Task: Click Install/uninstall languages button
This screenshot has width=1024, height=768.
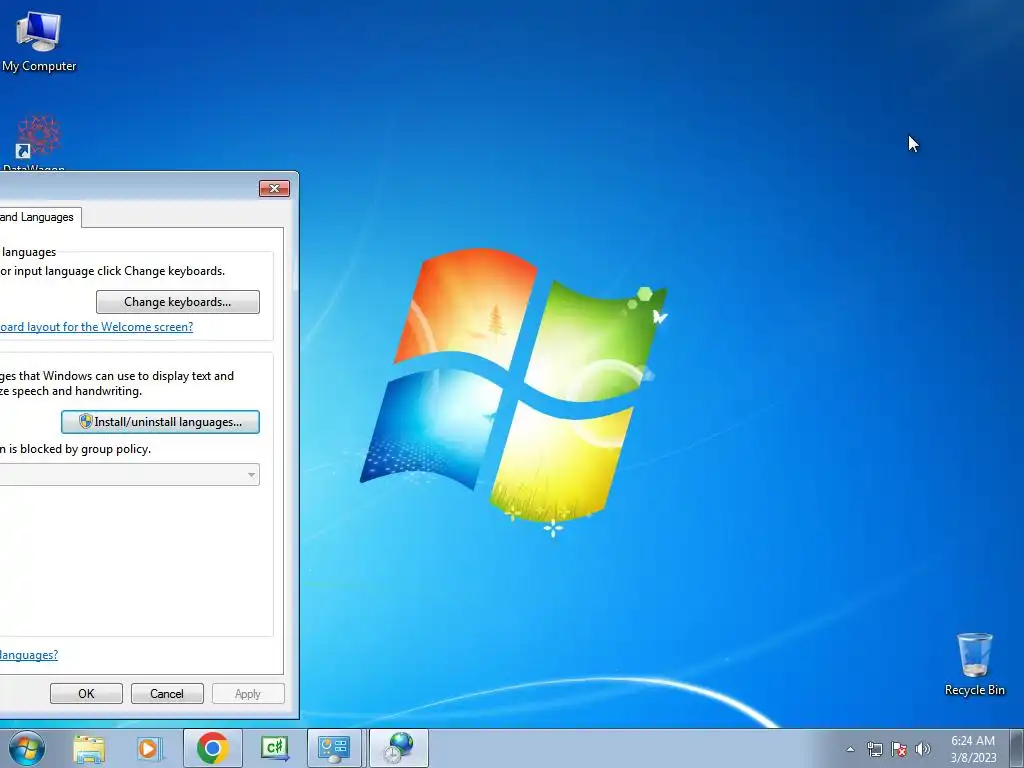Action: (160, 422)
